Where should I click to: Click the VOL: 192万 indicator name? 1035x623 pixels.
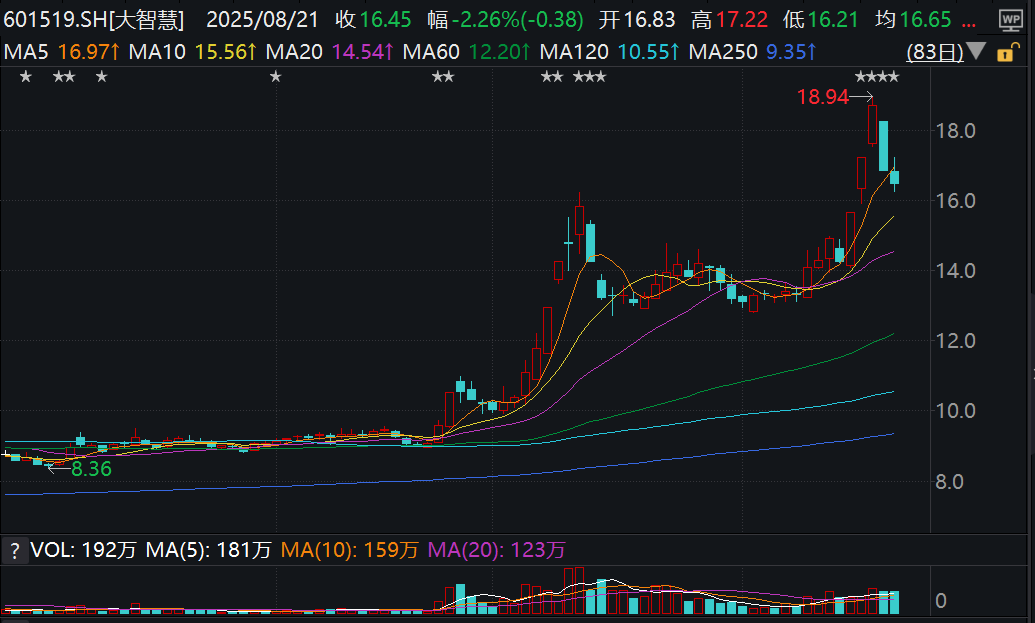[x=83, y=550]
